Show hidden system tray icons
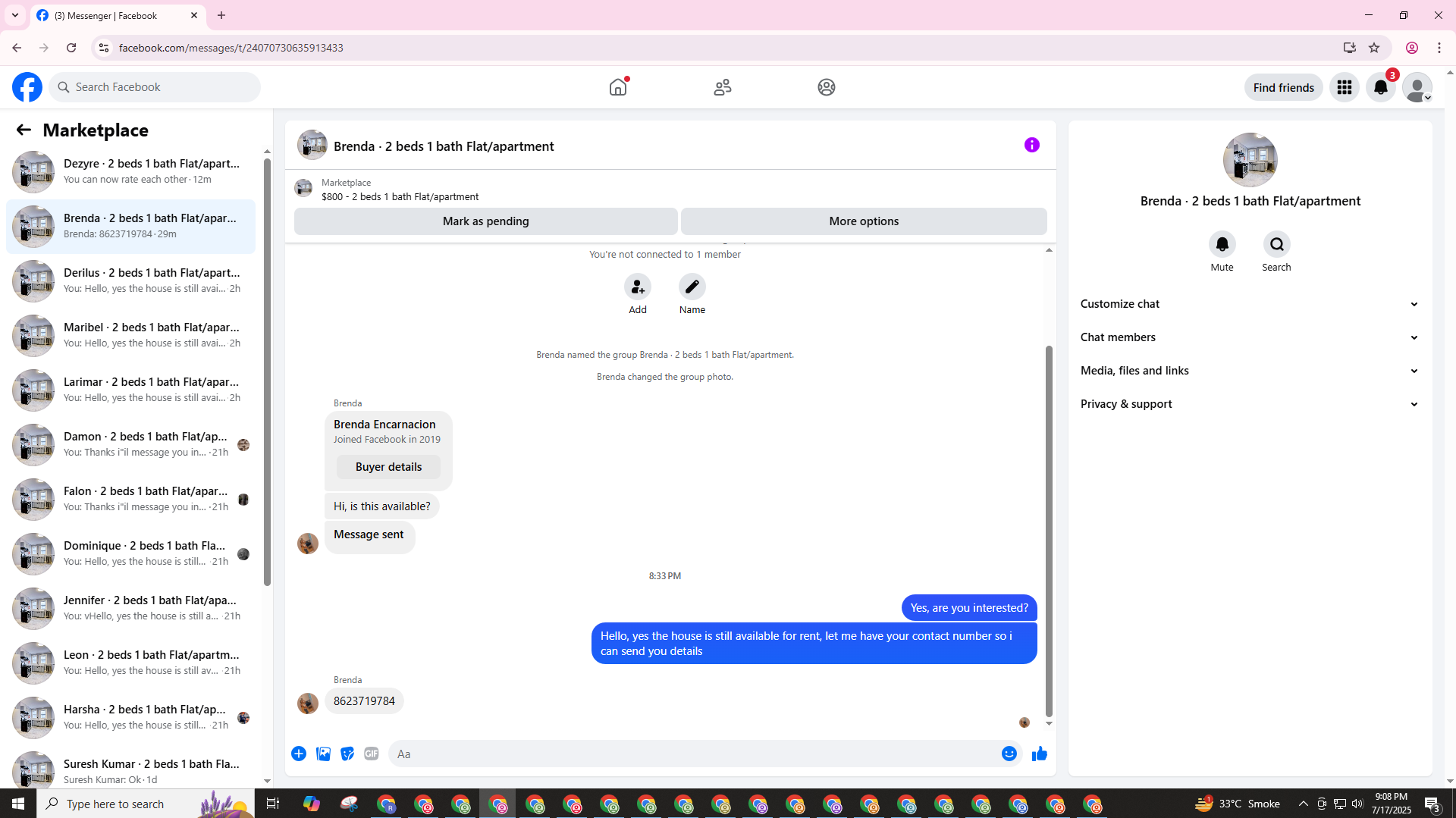The width and height of the screenshot is (1456, 818). pos(1304,804)
